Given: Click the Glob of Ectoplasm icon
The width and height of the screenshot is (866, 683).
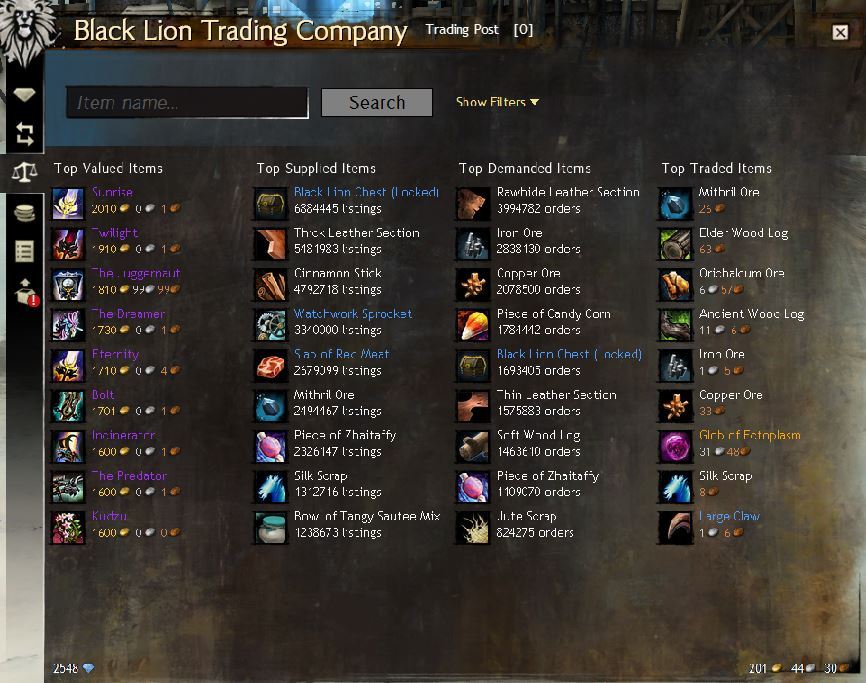Looking at the screenshot, I should tap(675, 446).
